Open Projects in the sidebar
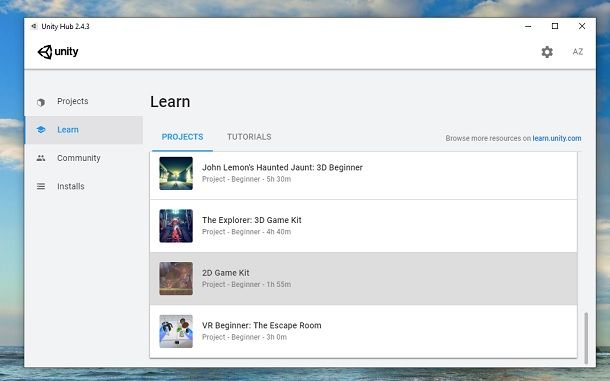Image resolution: width=610 pixels, height=381 pixels. click(x=73, y=101)
